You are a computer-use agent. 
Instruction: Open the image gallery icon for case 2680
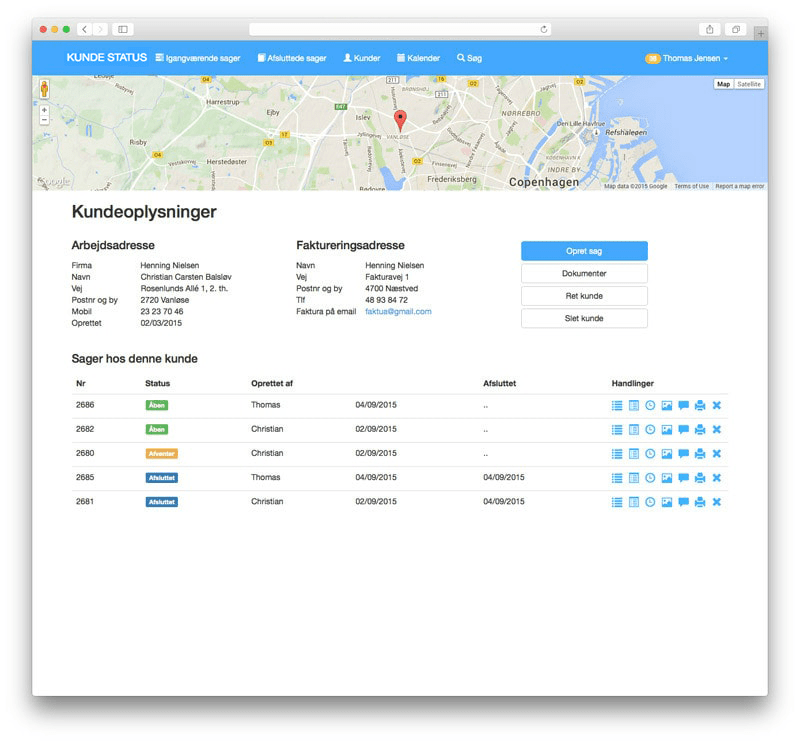click(x=667, y=454)
